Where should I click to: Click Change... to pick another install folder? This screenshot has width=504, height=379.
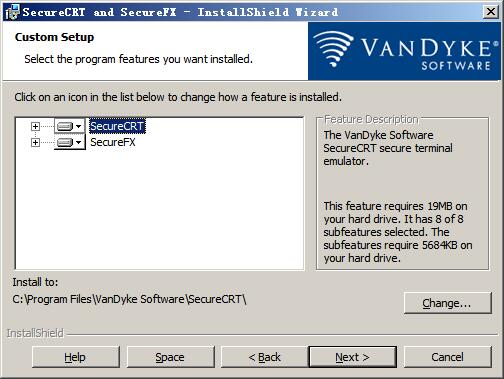point(448,303)
